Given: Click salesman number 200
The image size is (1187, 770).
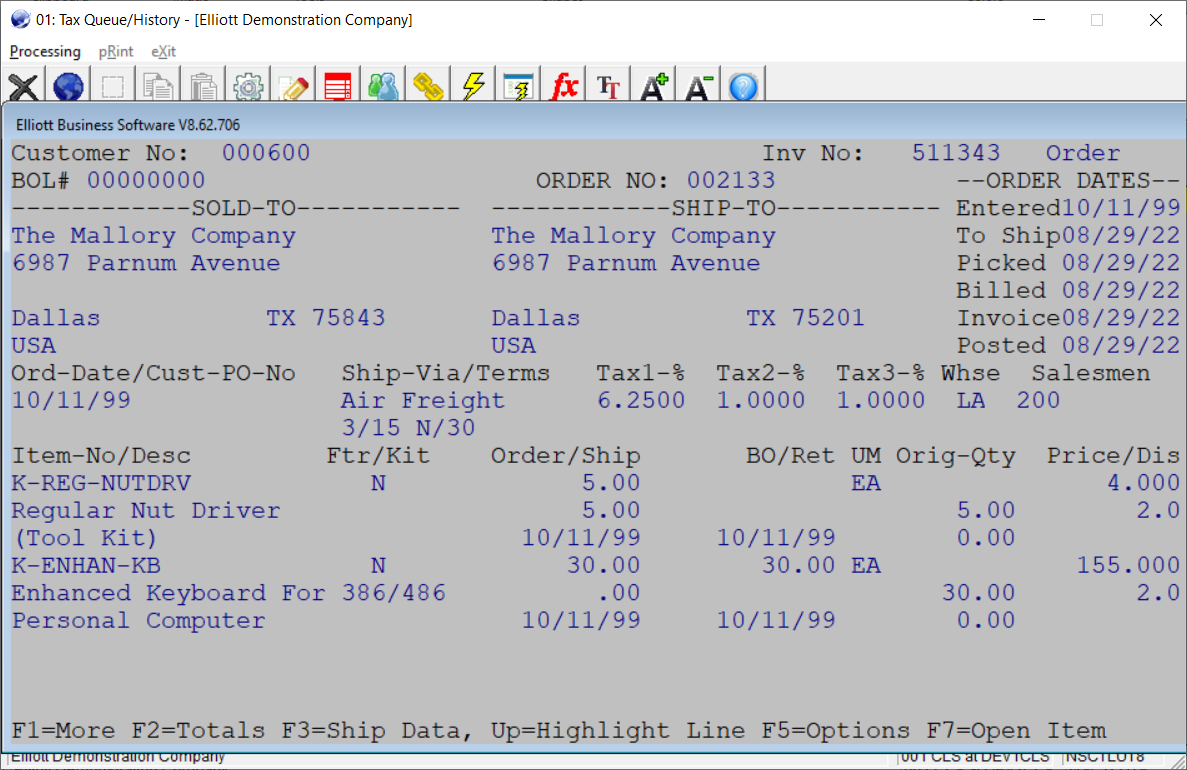Looking at the screenshot, I should click(1038, 401).
